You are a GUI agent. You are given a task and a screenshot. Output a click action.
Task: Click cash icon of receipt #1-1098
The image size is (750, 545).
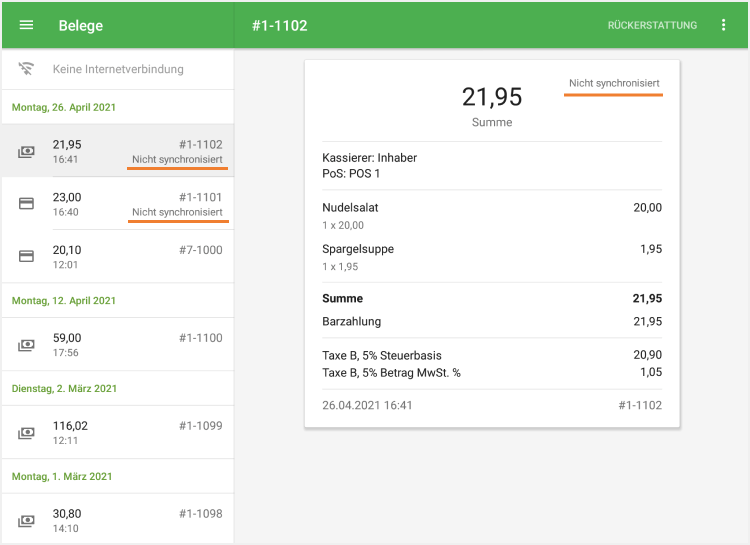(27, 521)
